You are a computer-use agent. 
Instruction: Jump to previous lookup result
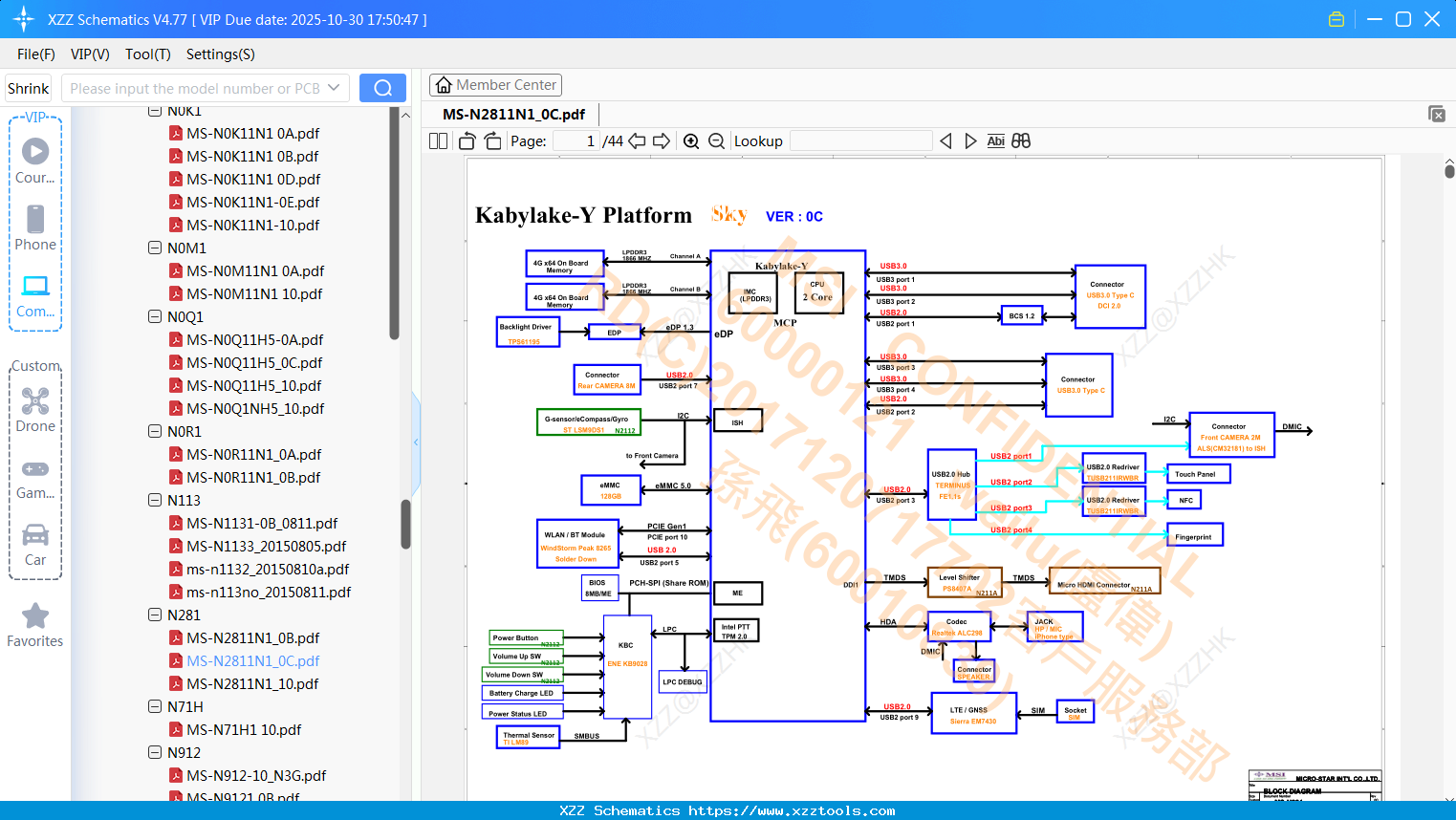(x=945, y=141)
